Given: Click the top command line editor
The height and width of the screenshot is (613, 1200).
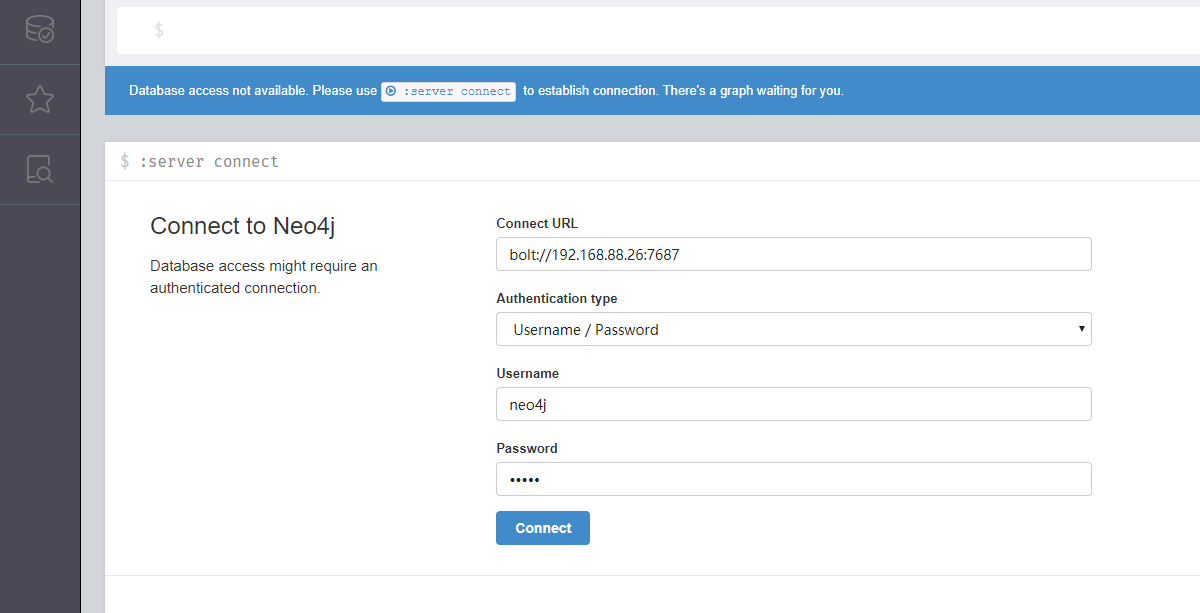Looking at the screenshot, I should point(650,30).
